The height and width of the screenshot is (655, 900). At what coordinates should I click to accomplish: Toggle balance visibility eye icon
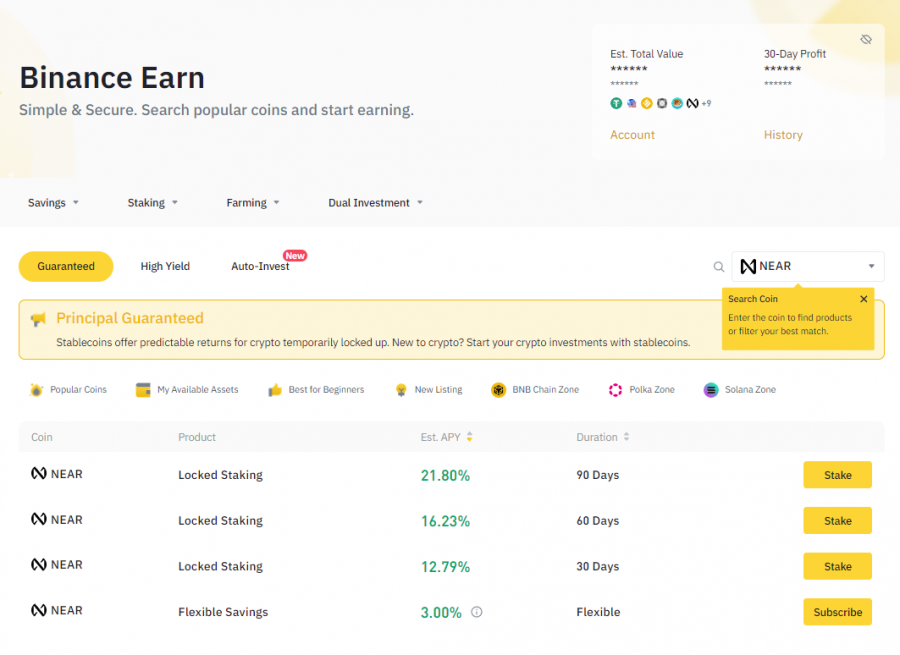tap(866, 39)
